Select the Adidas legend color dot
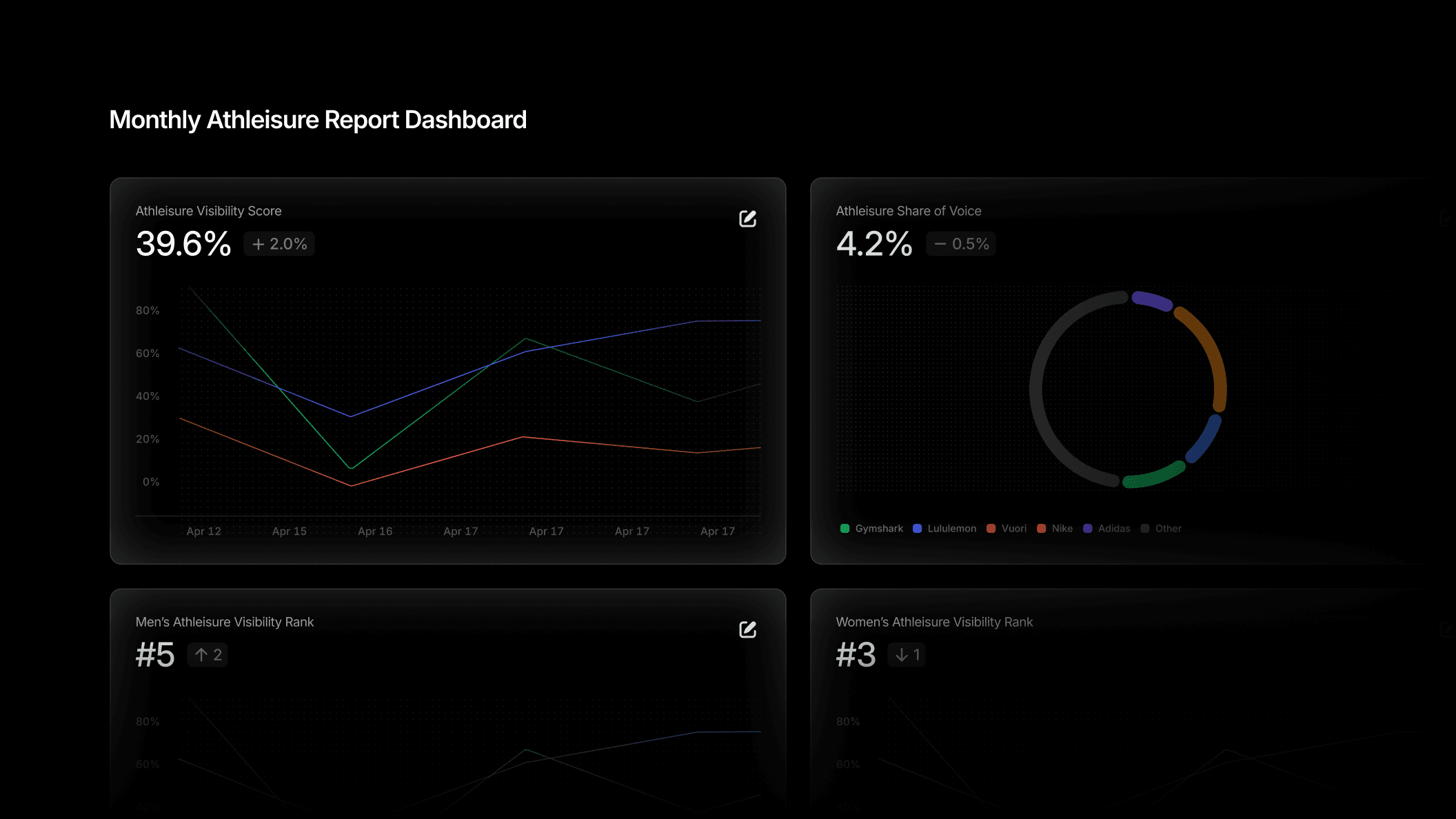Image resolution: width=1456 pixels, height=819 pixels. coord(1088,528)
